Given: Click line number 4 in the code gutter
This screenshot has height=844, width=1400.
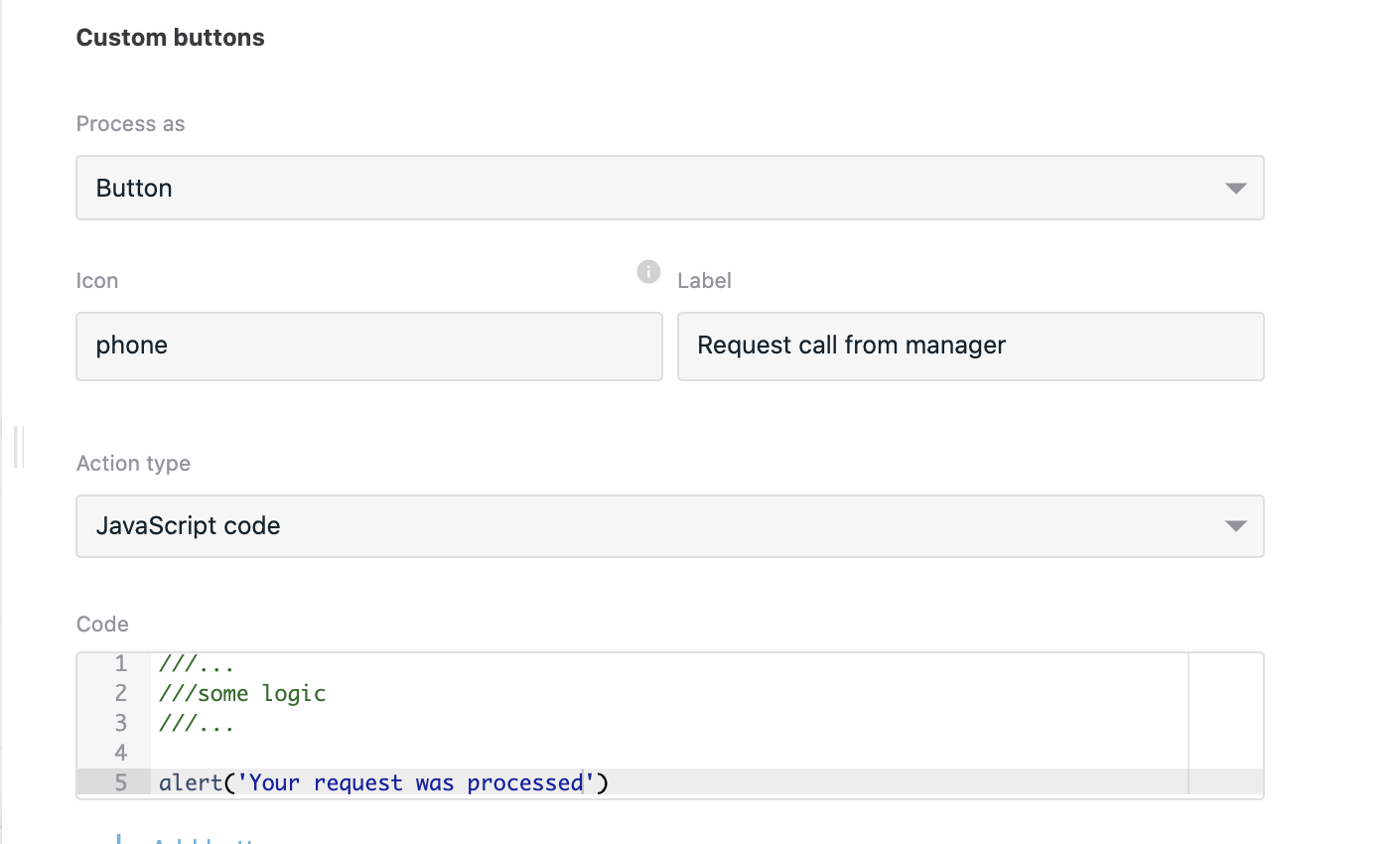Looking at the screenshot, I should tap(121, 753).
